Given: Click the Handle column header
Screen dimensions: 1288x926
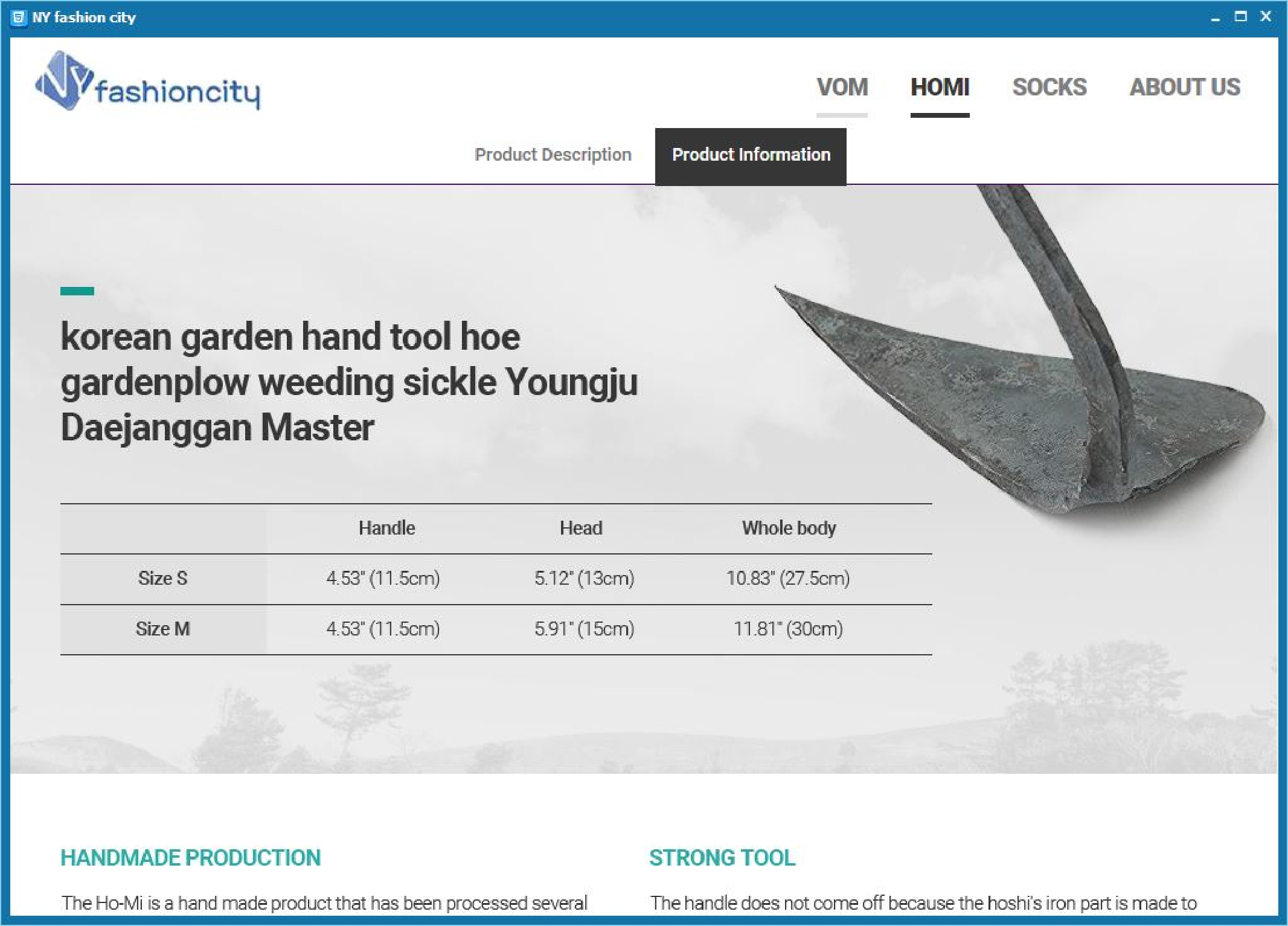Looking at the screenshot, I should pyautogui.click(x=386, y=528).
